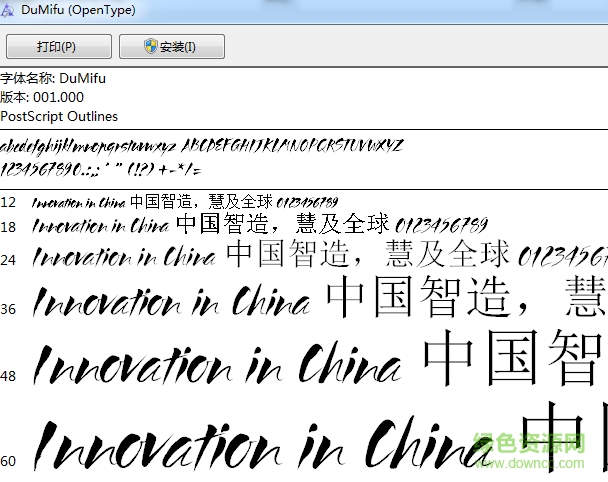Click the size 36 label
The image size is (608, 482).
click(x=8, y=309)
